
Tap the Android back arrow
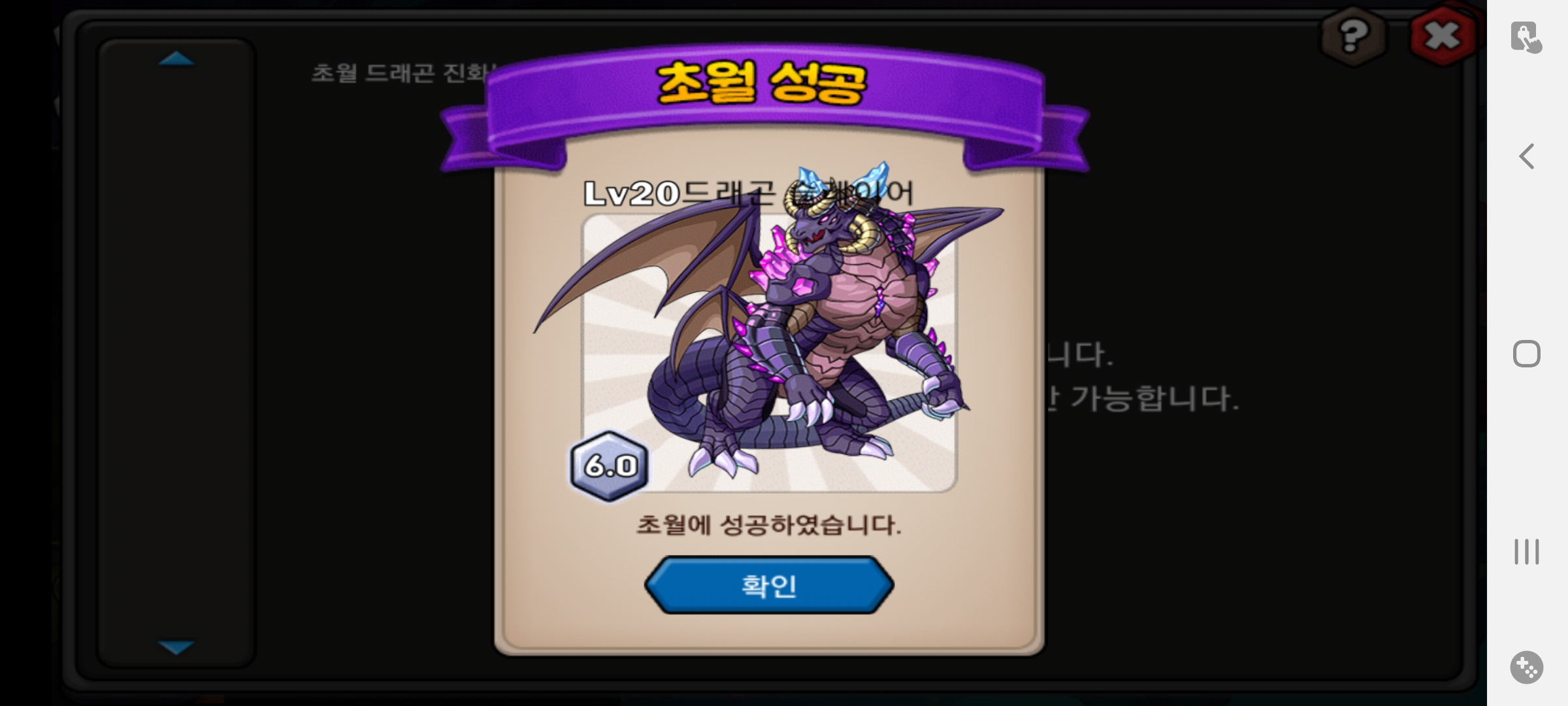1526,156
